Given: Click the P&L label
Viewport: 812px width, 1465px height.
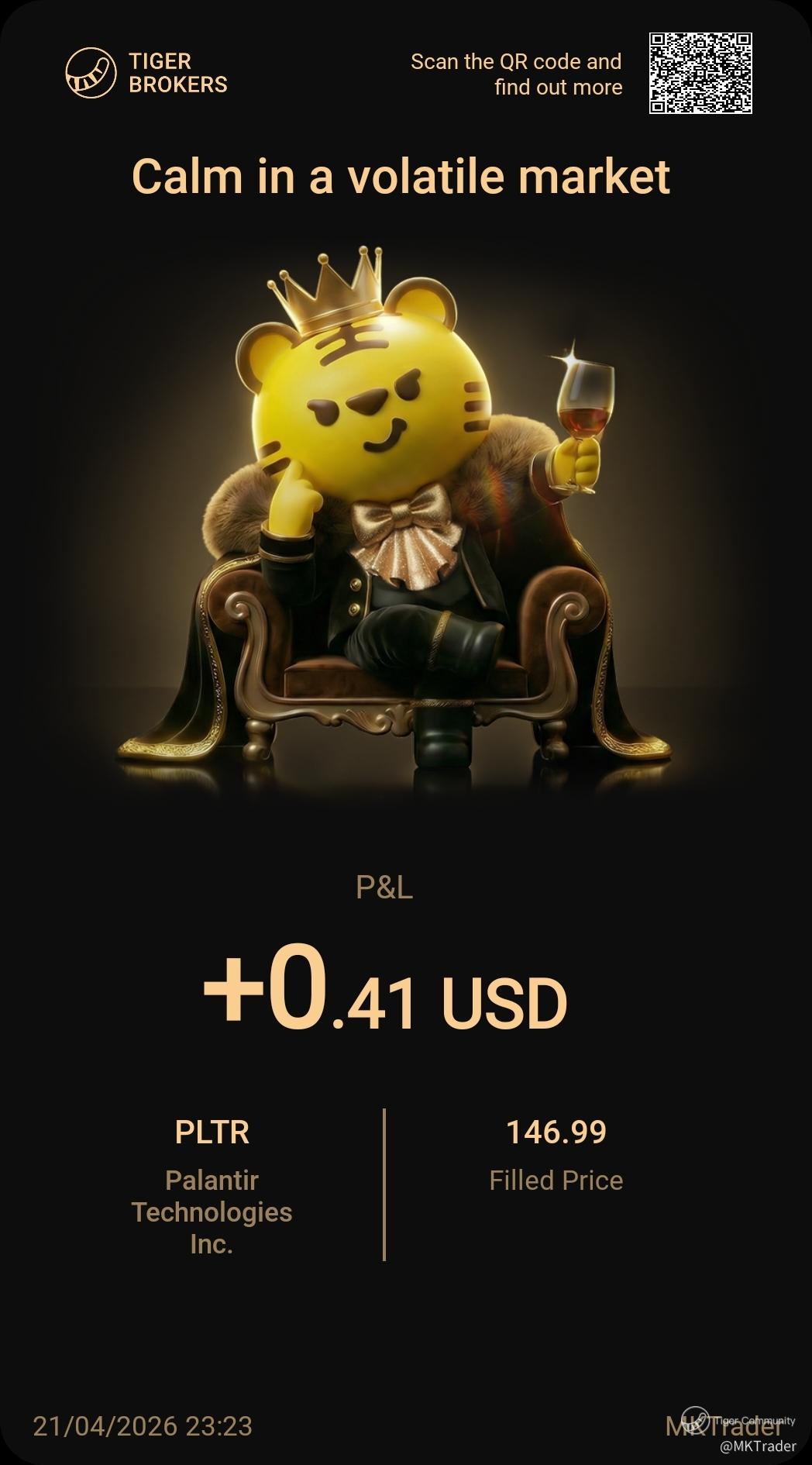Looking at the screenshot, I should pyautogui.click(x=384, y=887).
